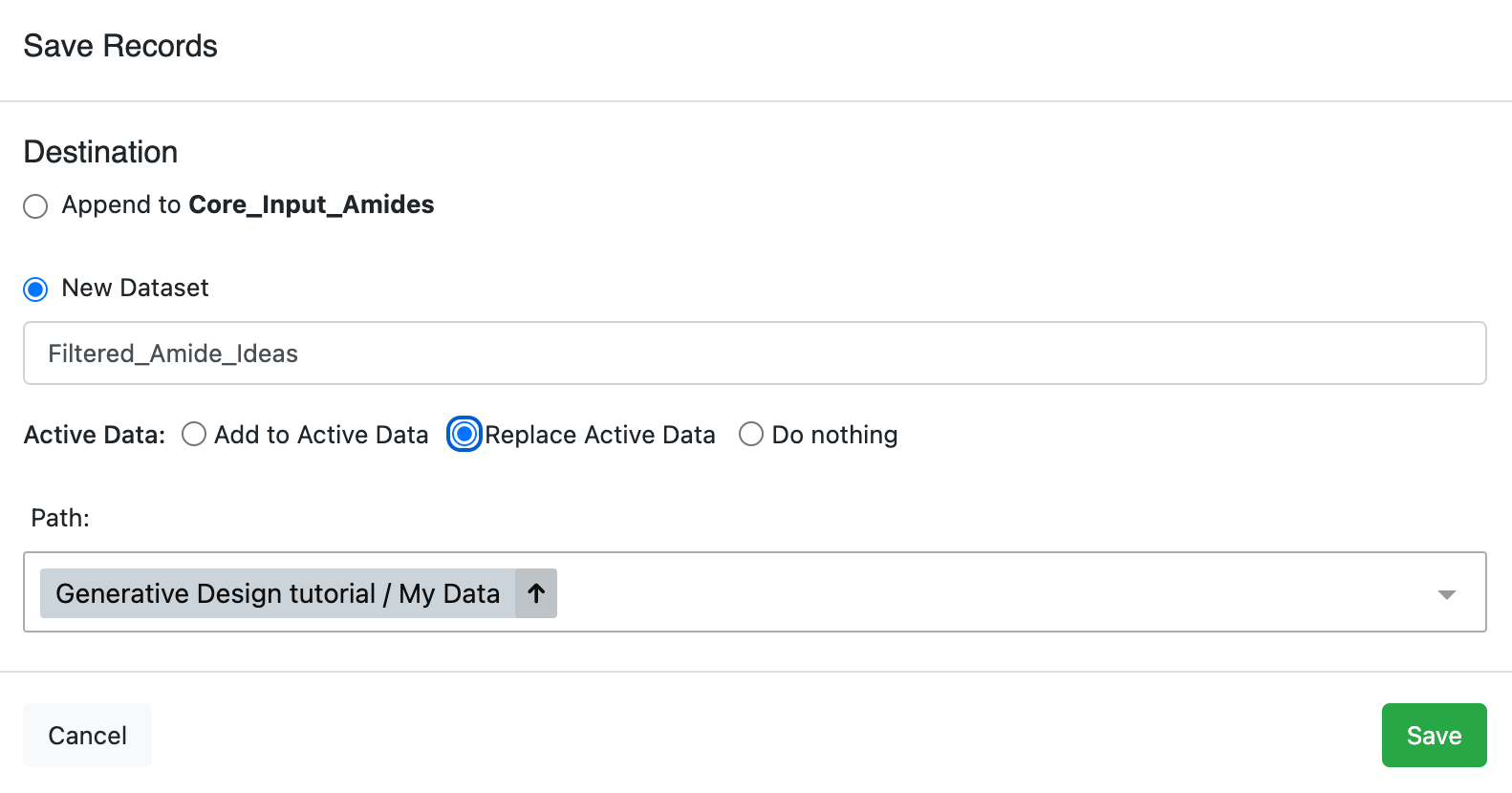Image resolution: width=1512 pixels, height=793 pixels.
Task: Click the New Dataset label text
Action: [x=135, y=288]
